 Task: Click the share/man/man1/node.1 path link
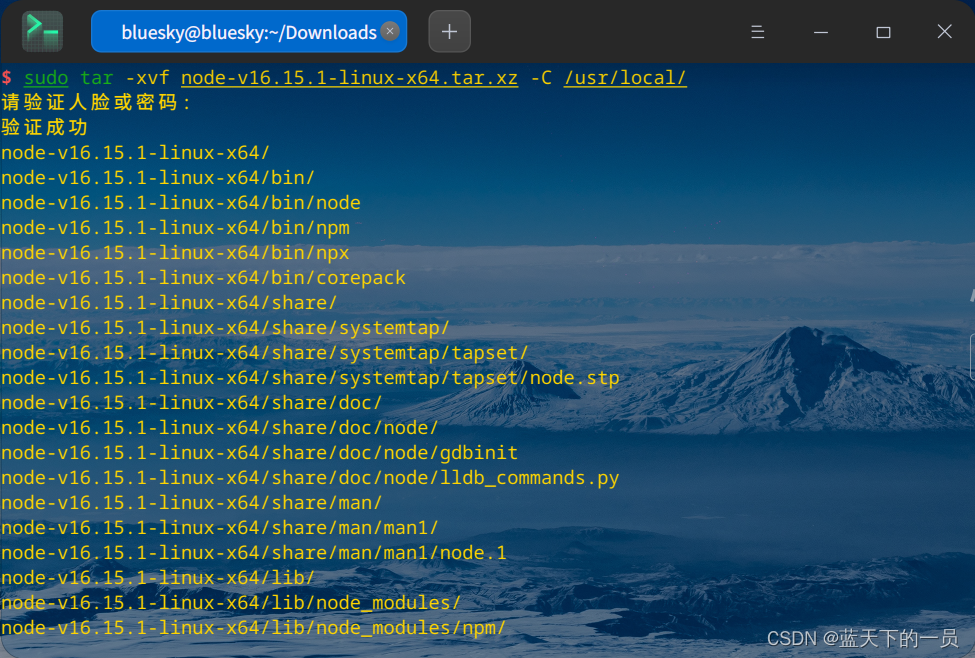point(253,552)
